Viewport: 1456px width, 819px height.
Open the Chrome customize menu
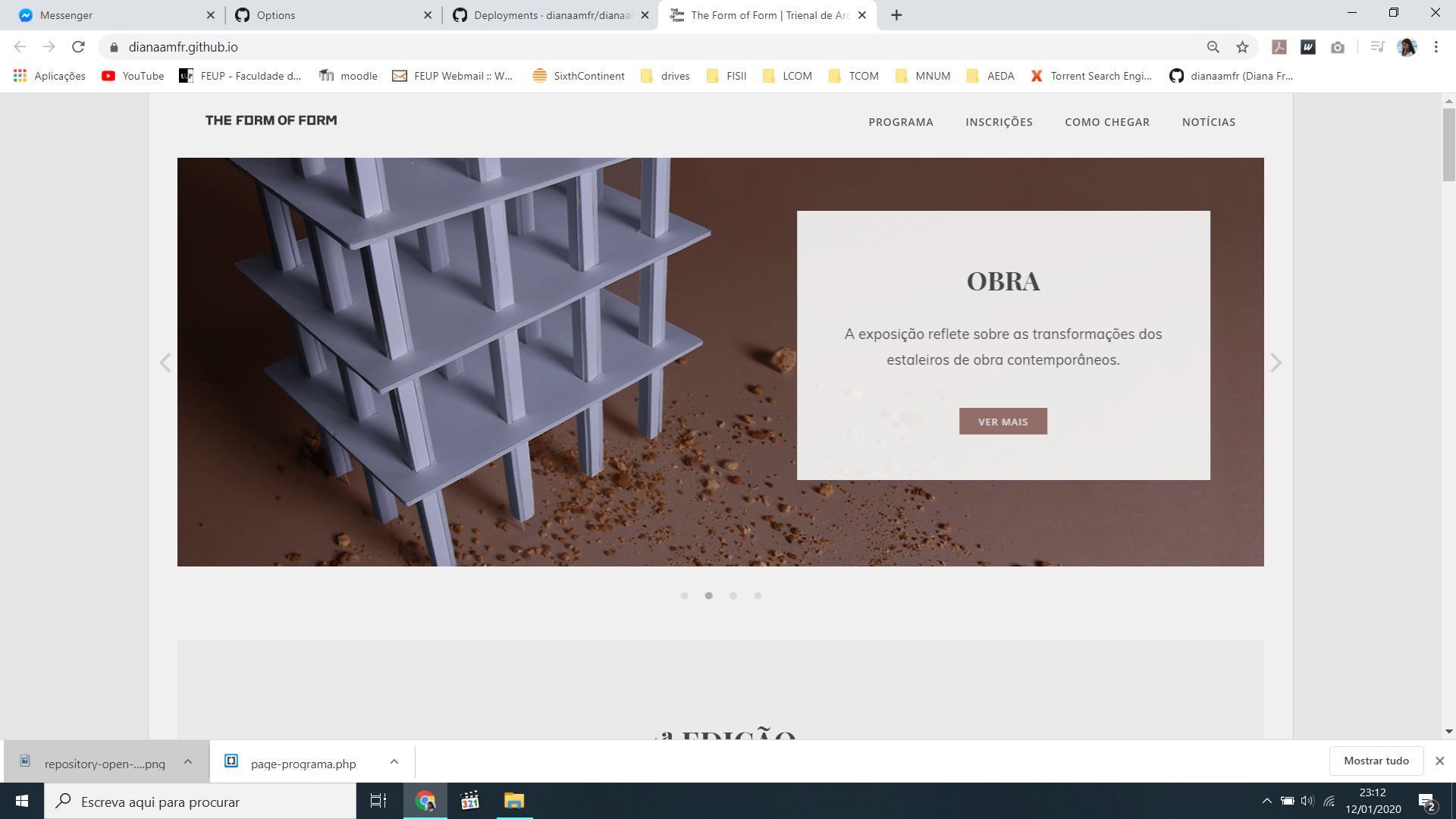(x=1435, y=47)
